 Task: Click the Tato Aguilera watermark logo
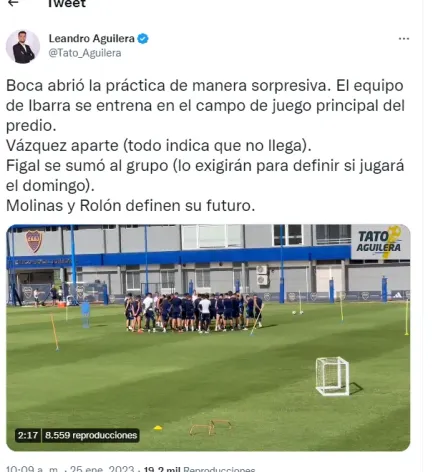point(379,242)
